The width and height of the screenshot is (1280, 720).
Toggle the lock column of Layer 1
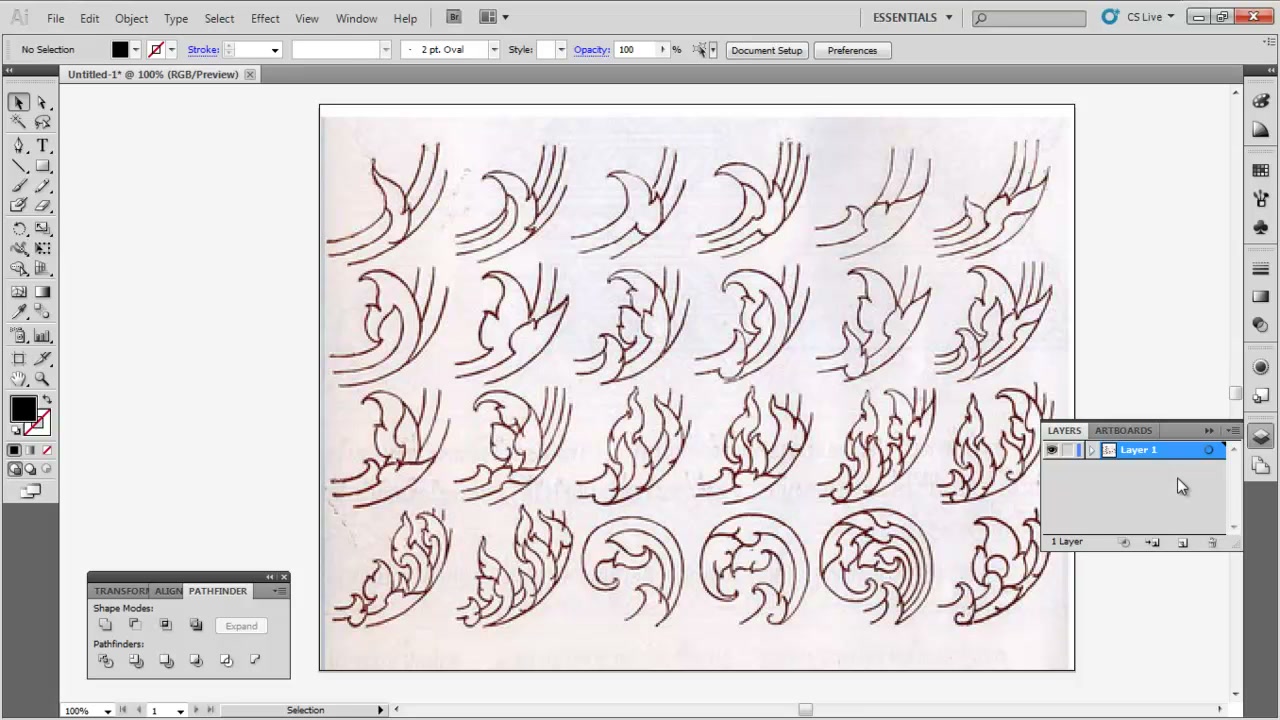pyautogui.click(x=1069, y=450)
